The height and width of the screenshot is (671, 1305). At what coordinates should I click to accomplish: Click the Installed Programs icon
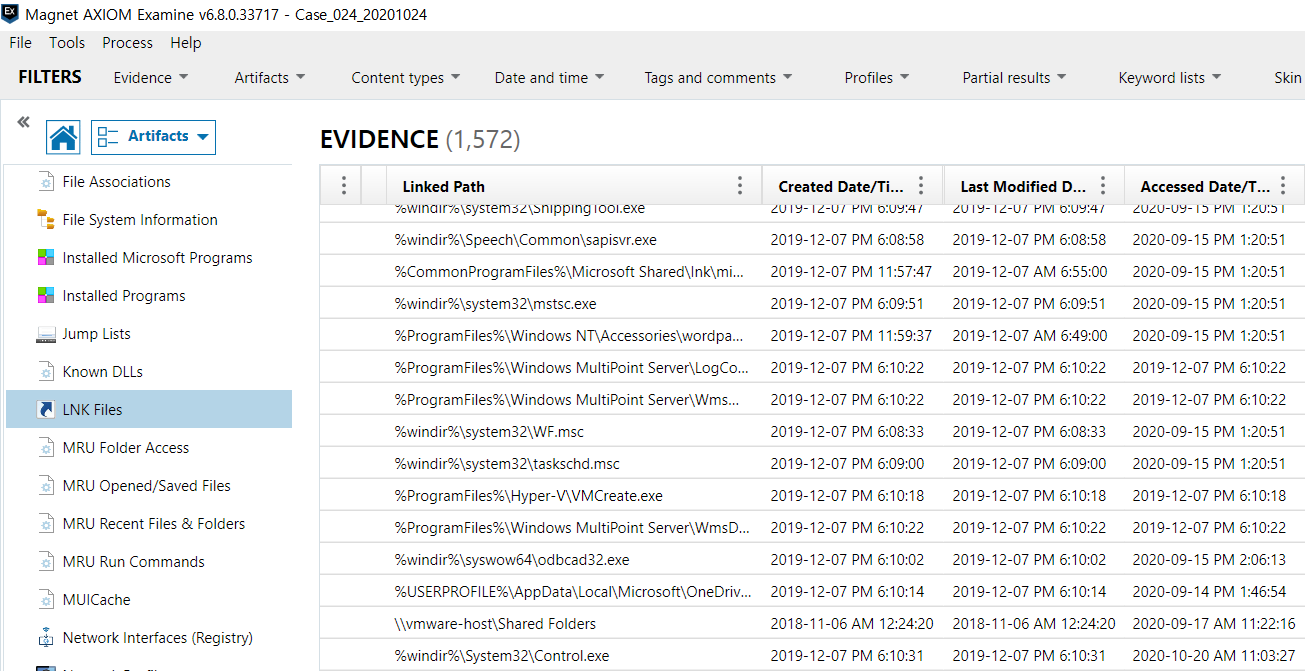pyautogui.click(x=45, y=296)
